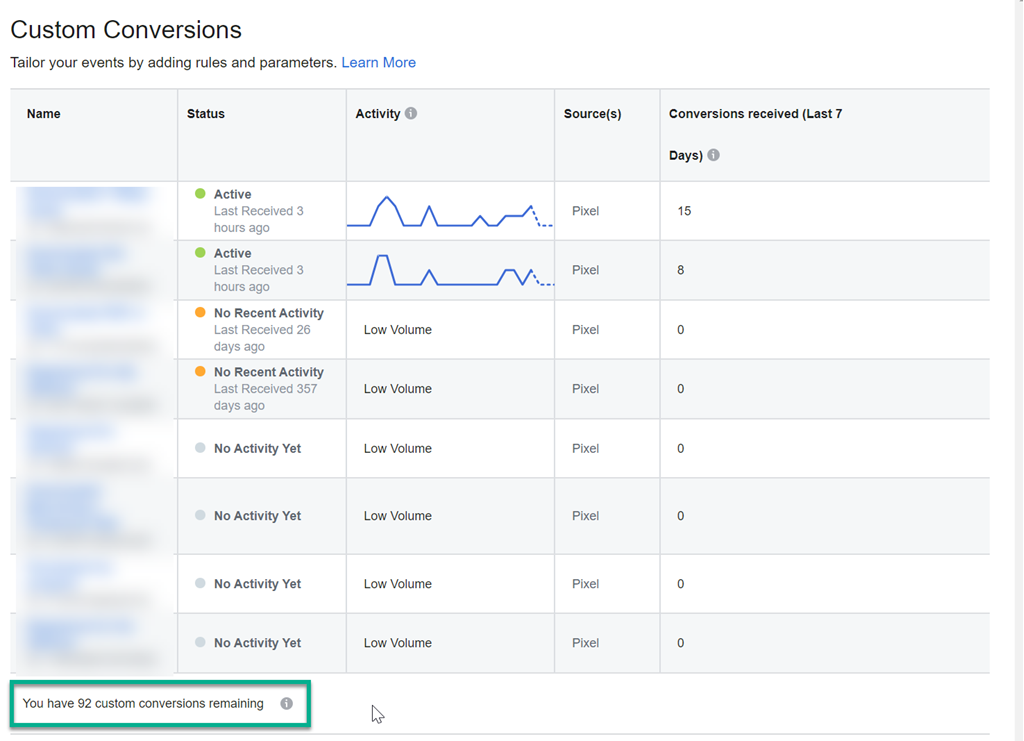Click activity sparkline in the 8-conversions row
1024x741 pixels.
[x=450, y=271]
